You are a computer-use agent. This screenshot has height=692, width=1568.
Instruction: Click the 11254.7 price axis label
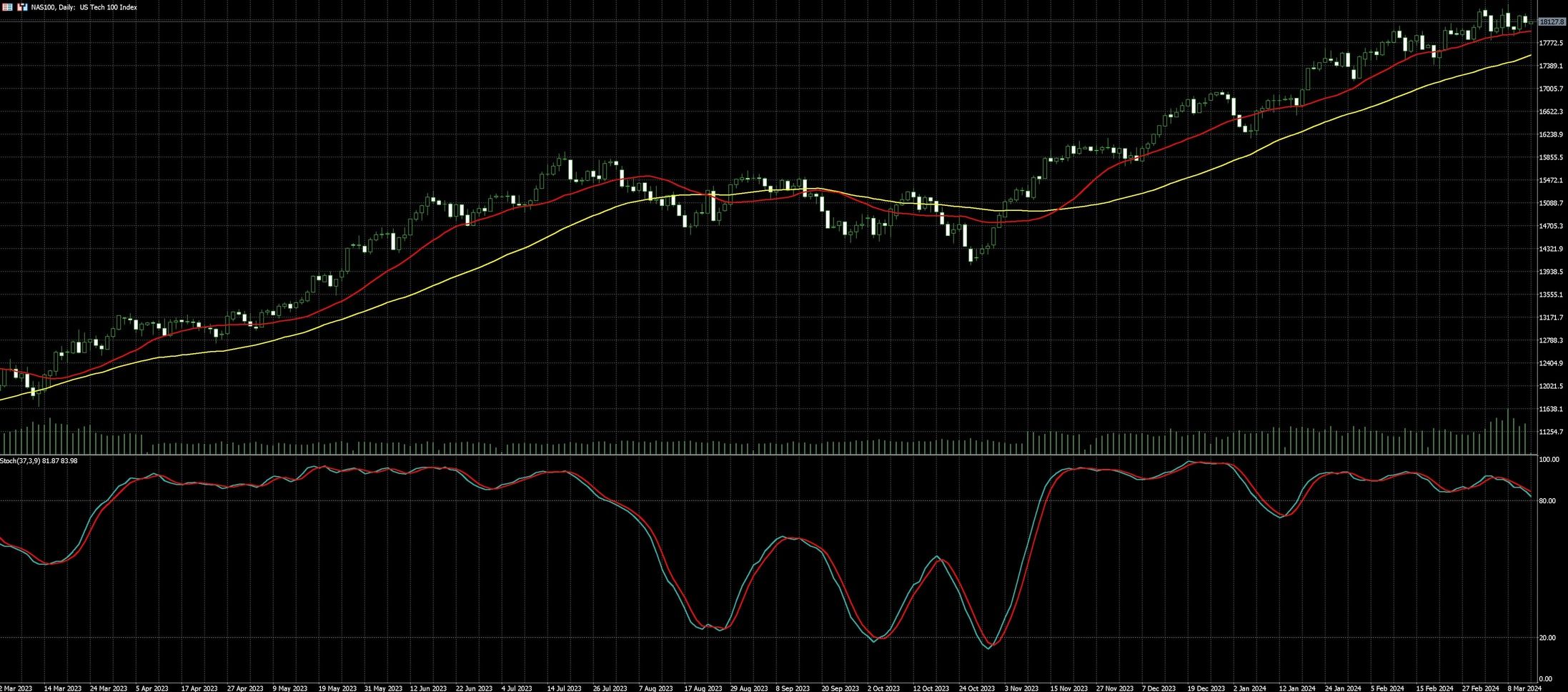pyautogui.click(x=1551, y=432)
